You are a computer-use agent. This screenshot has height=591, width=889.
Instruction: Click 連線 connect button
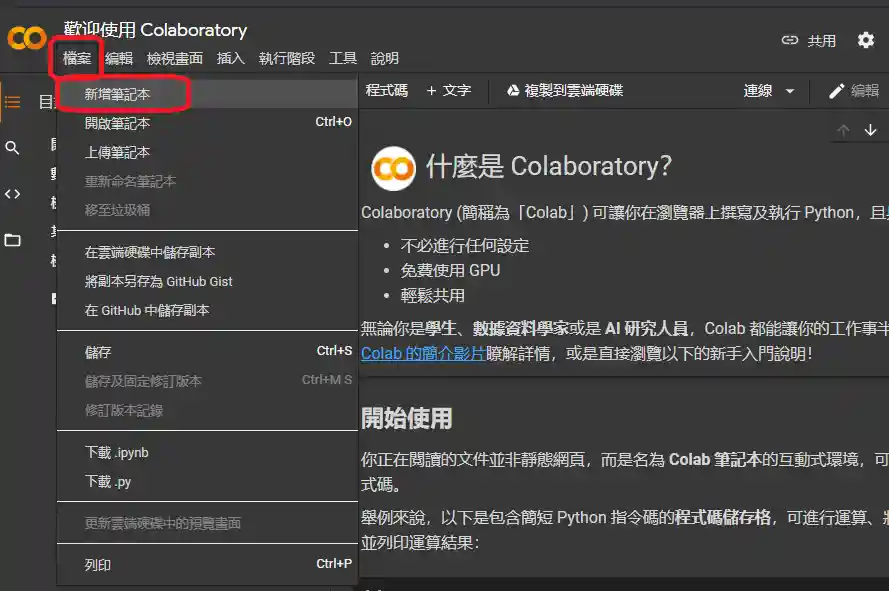[757, 91]
